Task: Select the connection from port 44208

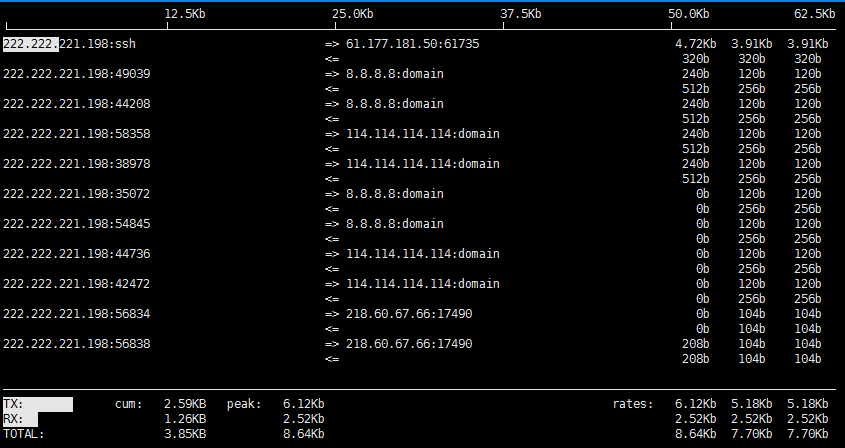Action: coord(76,104)
